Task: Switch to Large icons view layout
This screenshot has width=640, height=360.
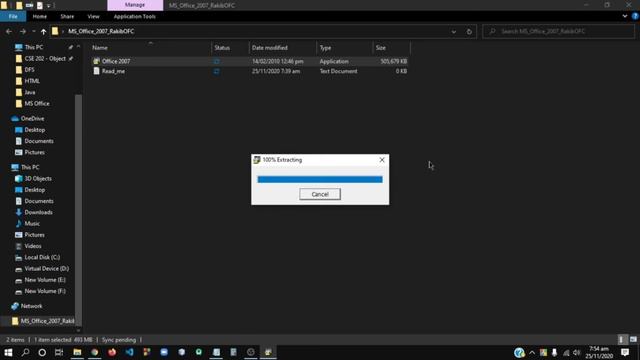Action: pos(633,340)
